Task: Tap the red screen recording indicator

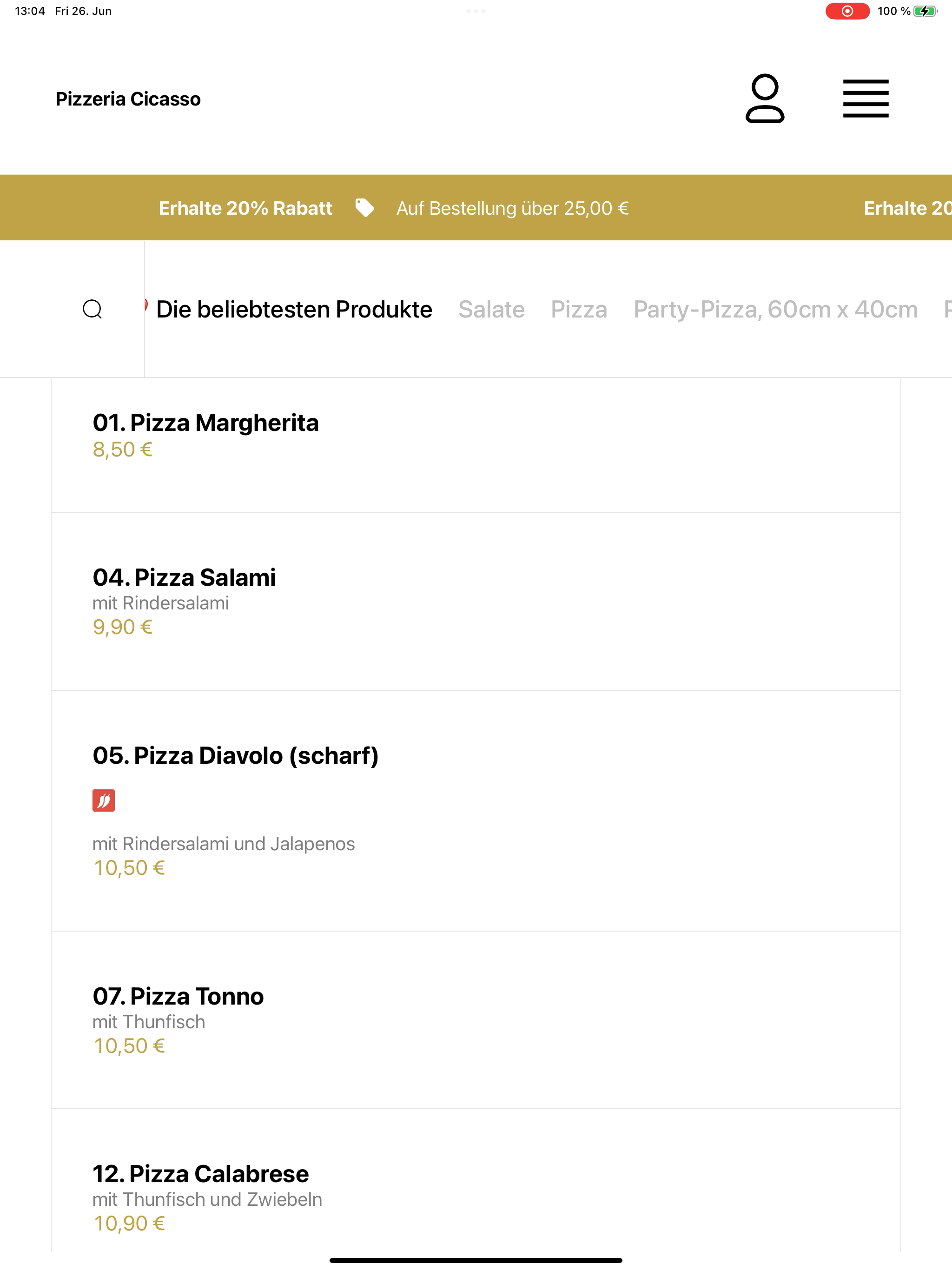Action: pyautogui.click(x=847, y=11)
